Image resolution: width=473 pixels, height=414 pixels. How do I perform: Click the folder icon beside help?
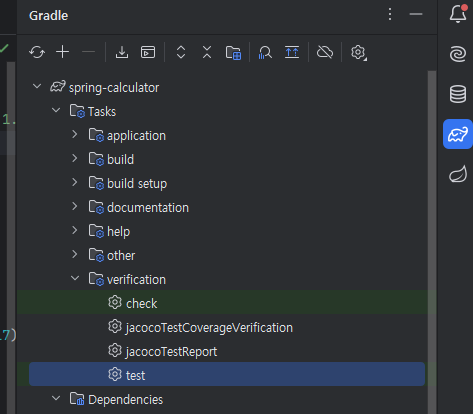coord(96,231)
